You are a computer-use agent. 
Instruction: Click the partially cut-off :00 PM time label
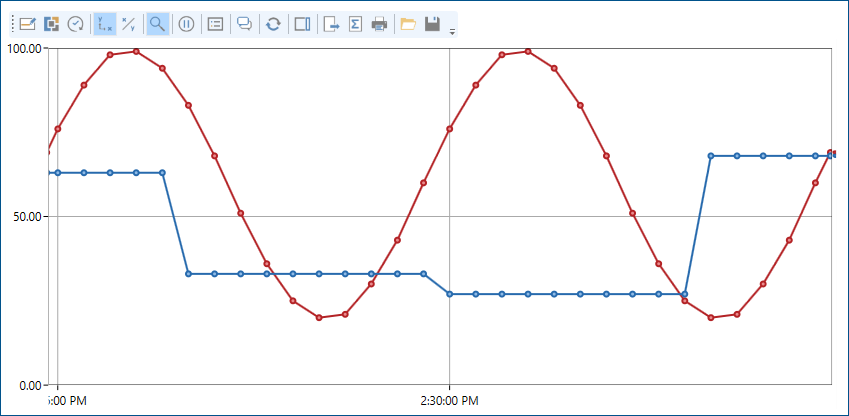[67, 401]
